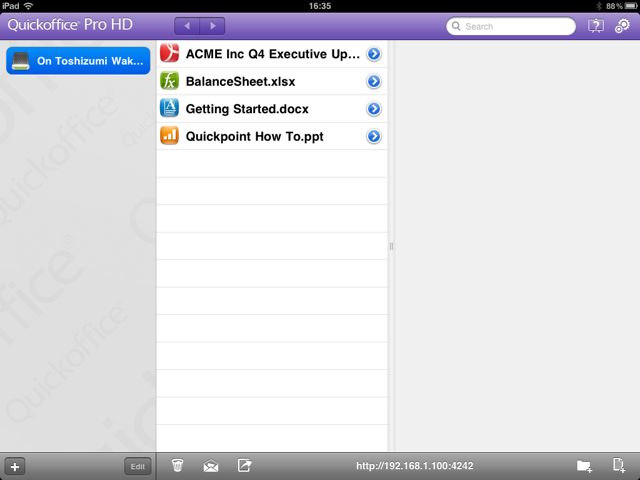Viewport: 640px width, 480px height.
Task: Open the help icon in top bar
Action: click(x=596, y=26)
